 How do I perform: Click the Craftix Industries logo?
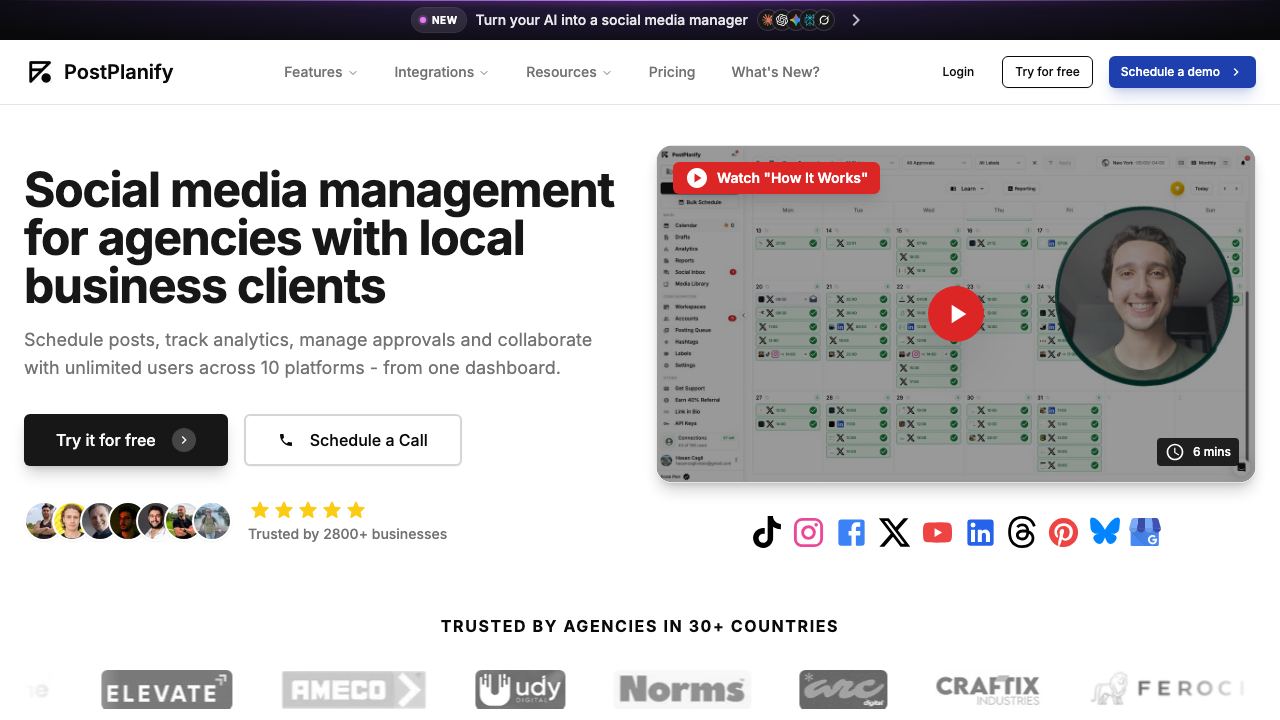988,690
